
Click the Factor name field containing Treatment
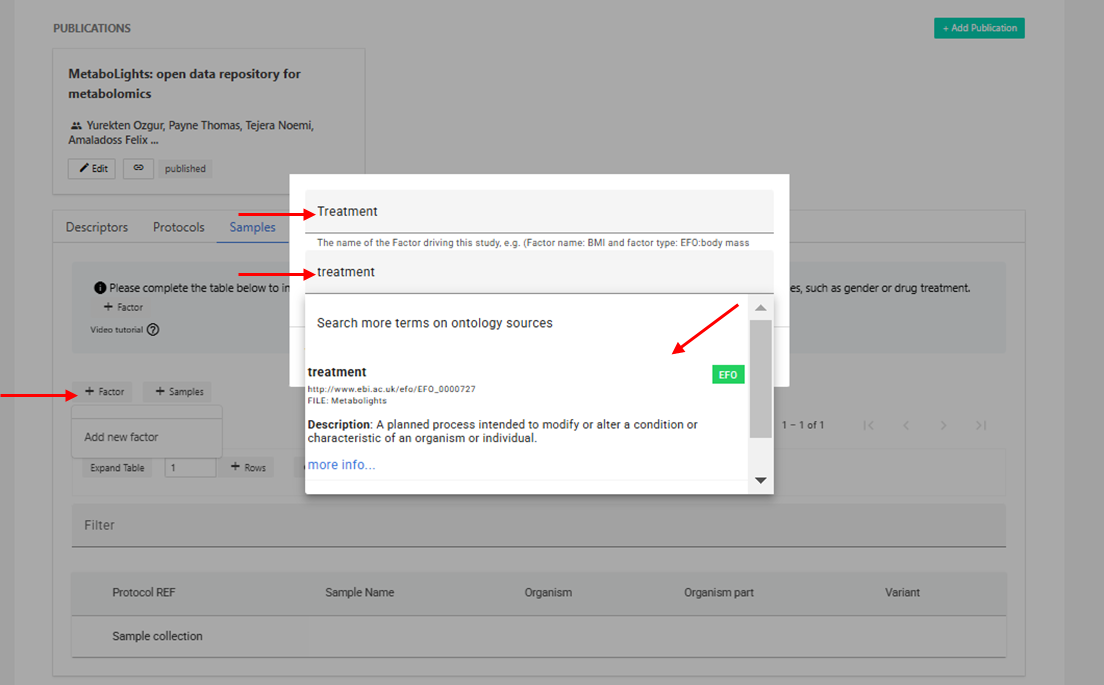pos(539,211)
